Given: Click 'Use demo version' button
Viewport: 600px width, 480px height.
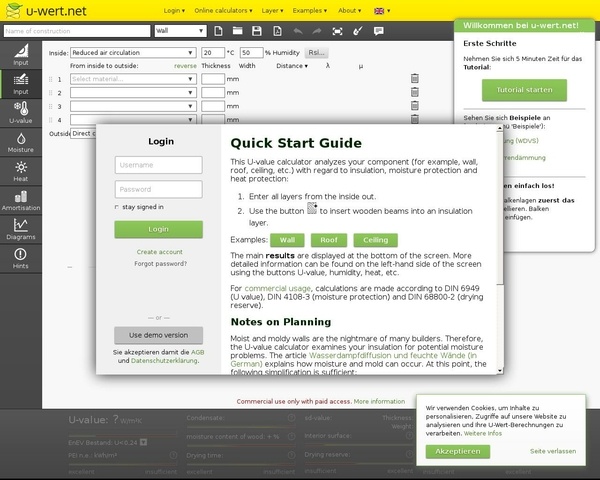Looking at the screenshot, I should tap(160, 335).
